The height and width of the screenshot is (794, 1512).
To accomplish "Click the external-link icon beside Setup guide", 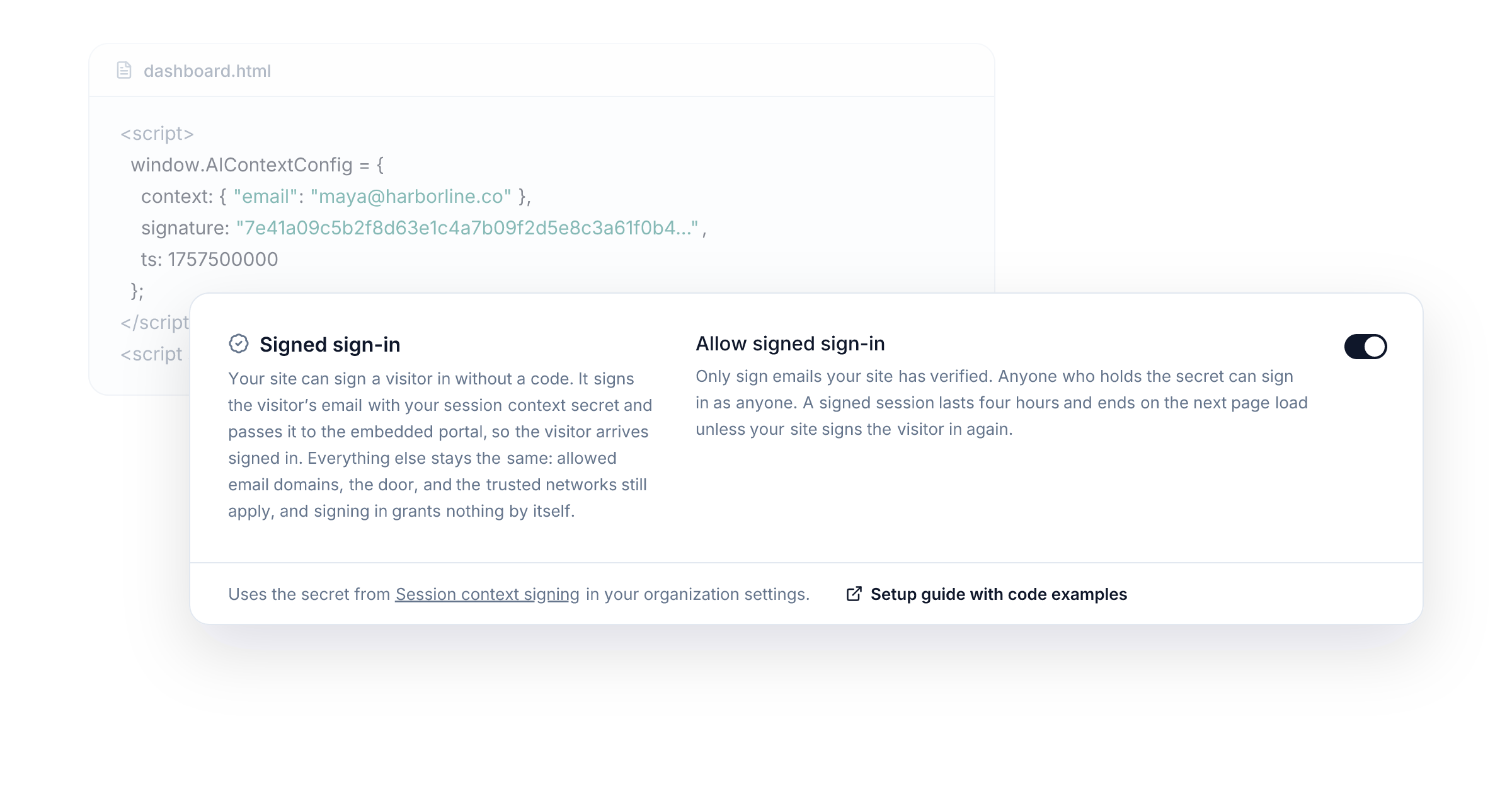I will pyautogui.click(x=854, y=594).
